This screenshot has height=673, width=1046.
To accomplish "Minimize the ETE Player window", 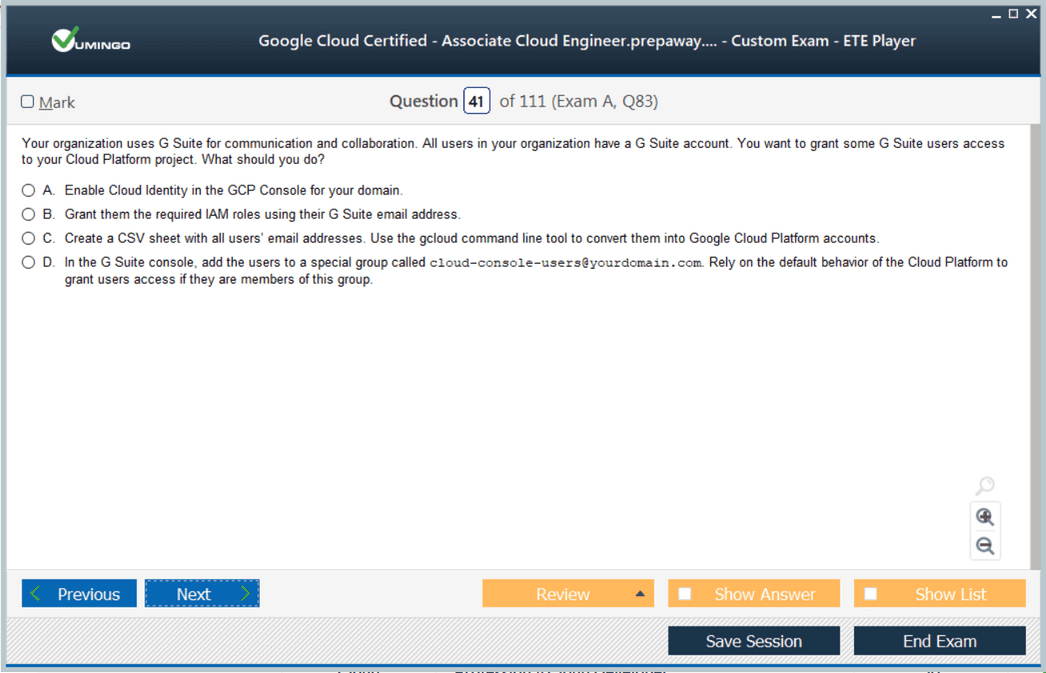I will coord(996,14).
